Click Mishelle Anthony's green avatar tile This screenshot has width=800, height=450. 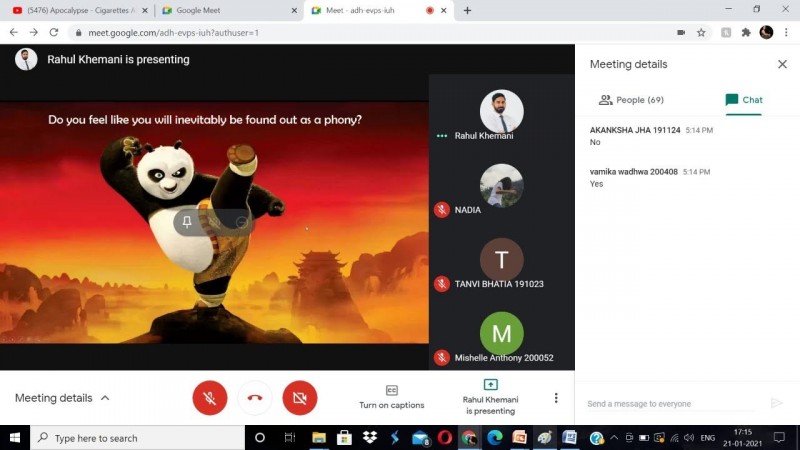502,333
